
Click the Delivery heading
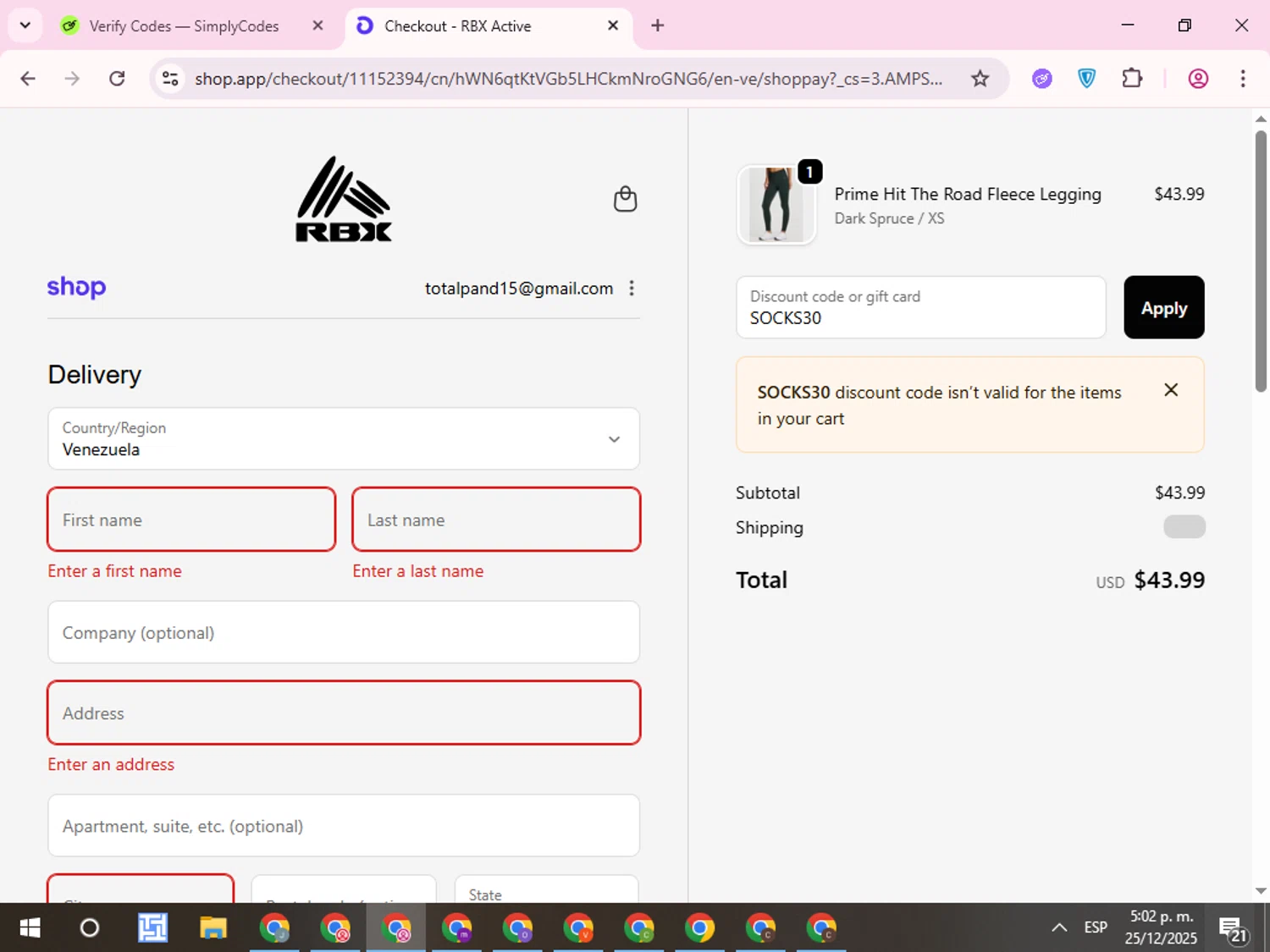click(95, 375)
